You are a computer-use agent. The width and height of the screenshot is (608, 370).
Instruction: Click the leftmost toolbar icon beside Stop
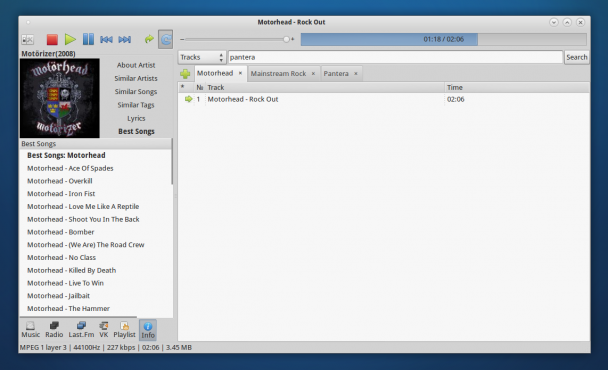[x=28, y=39]
